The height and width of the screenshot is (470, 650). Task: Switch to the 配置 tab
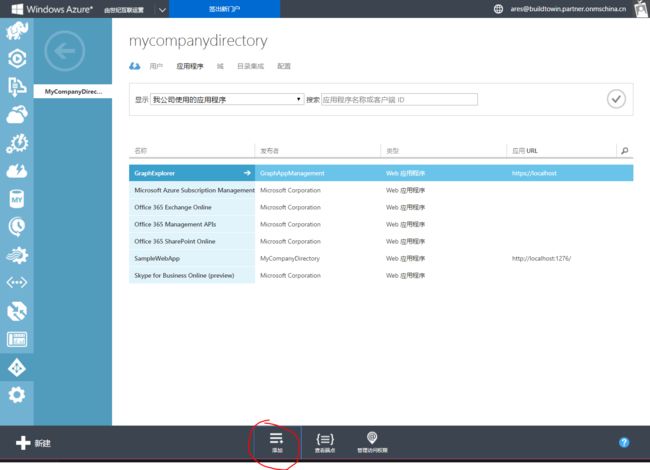tap(284, 66)
